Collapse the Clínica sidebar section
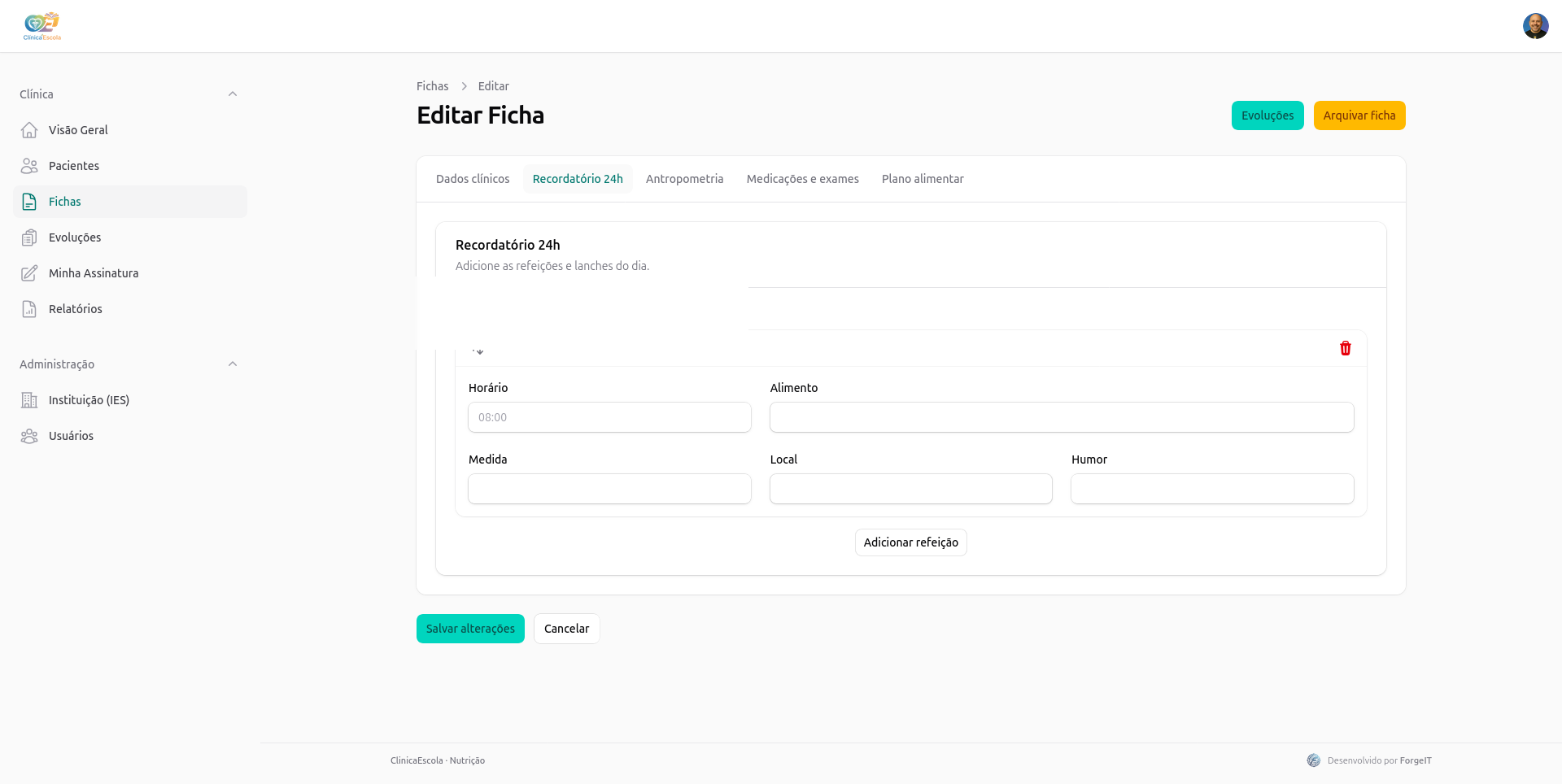1562x784 pixels. pos(233,94)
